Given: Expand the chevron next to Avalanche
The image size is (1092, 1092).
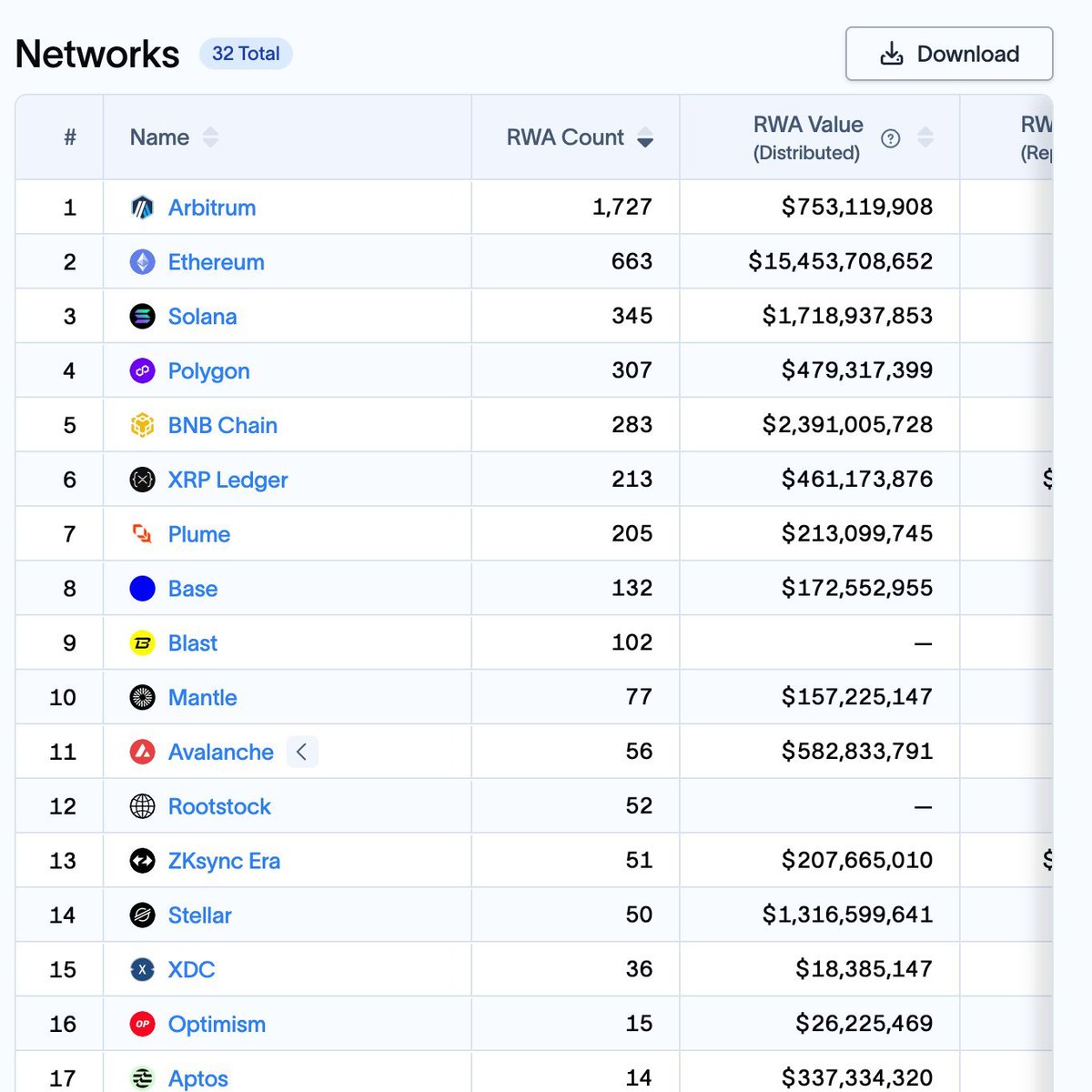Looking at the screenshot, I should pos(302,752).
